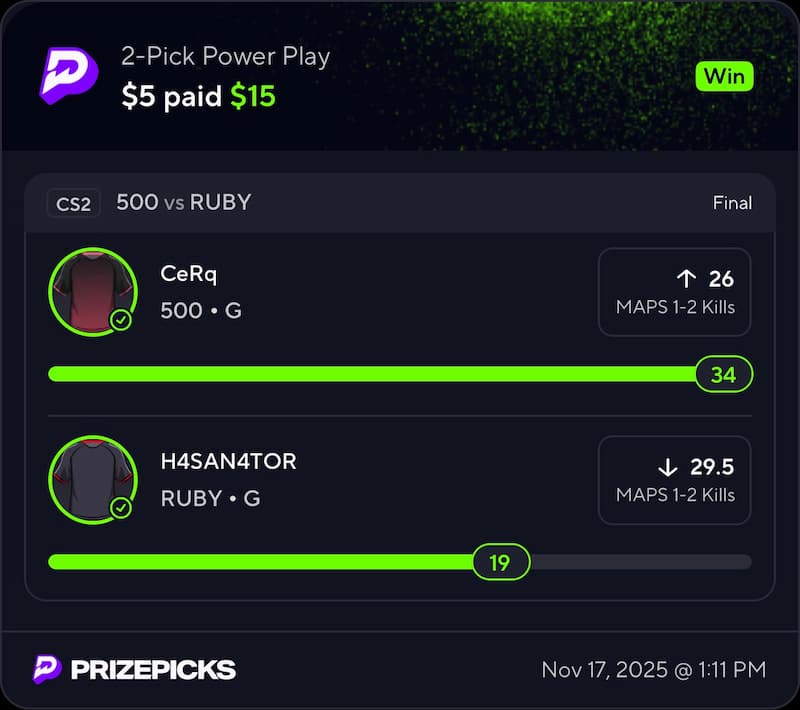Click the 2-Pick Power Play heading
This screenshot has width=800, height=710.
coord(225,56)
